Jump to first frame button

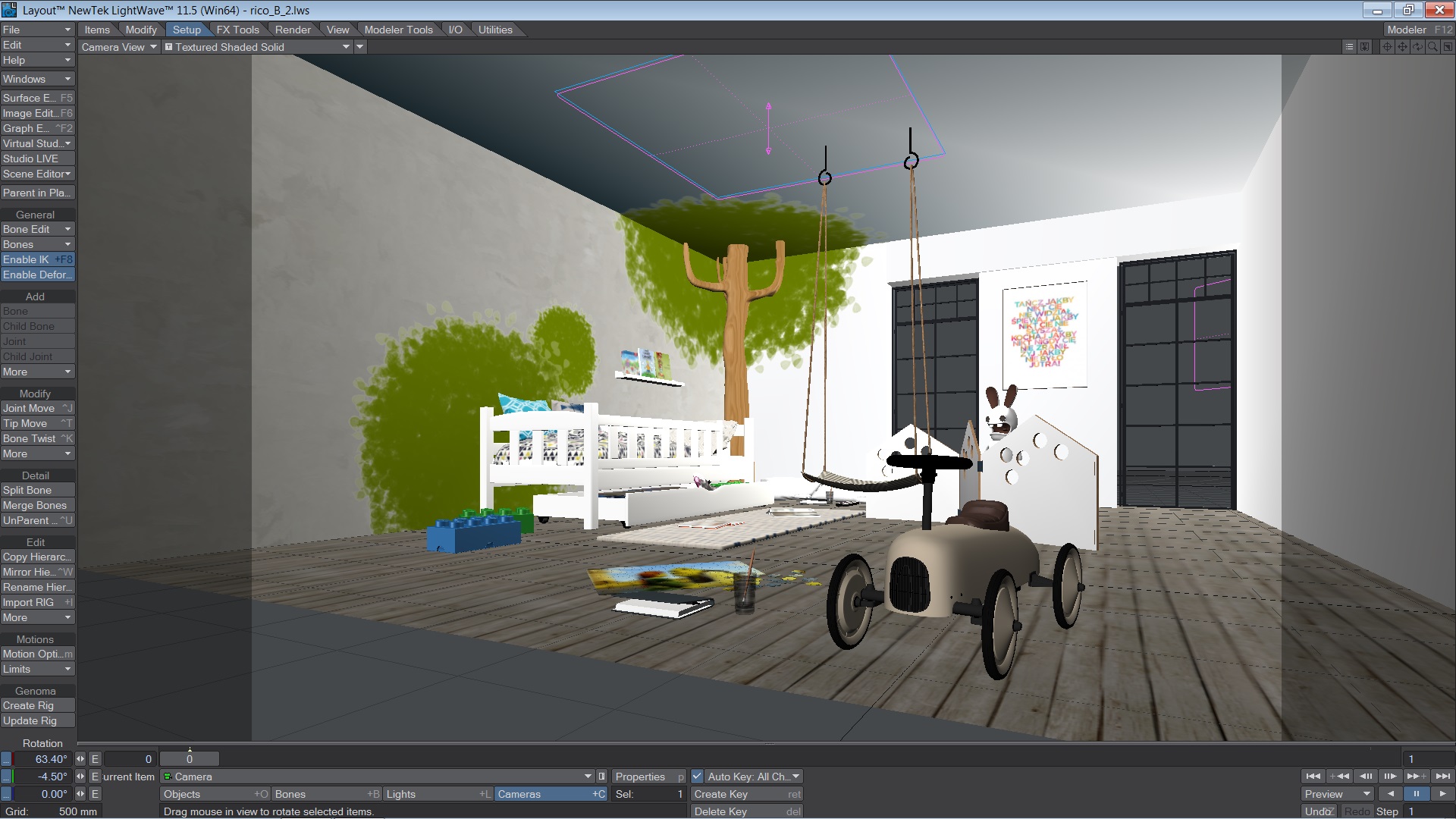pyautogui.click(x=1313, y=777)
